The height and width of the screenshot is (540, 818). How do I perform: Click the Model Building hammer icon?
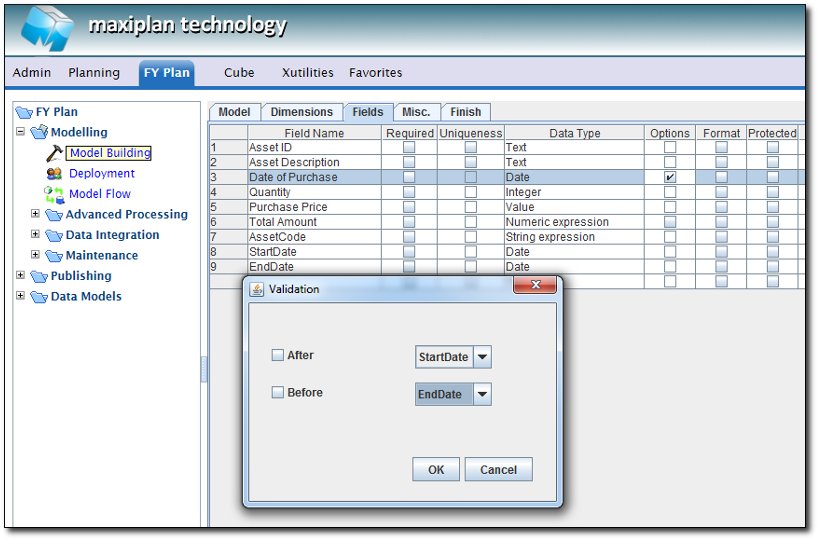53,153
